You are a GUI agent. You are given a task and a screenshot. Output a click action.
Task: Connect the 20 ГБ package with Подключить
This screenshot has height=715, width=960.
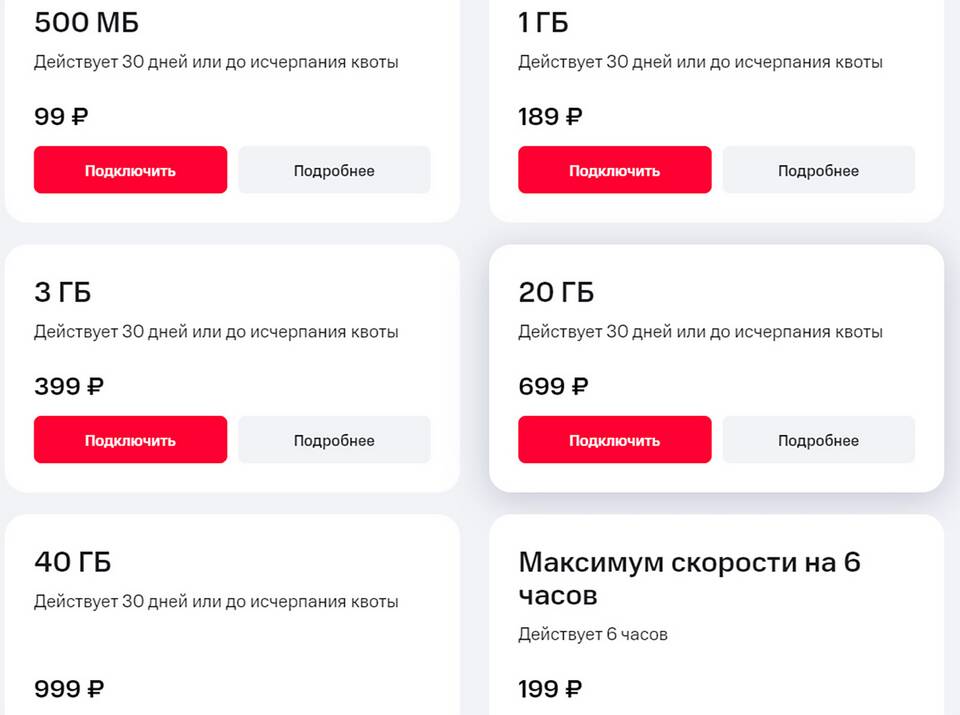point(614,440)
